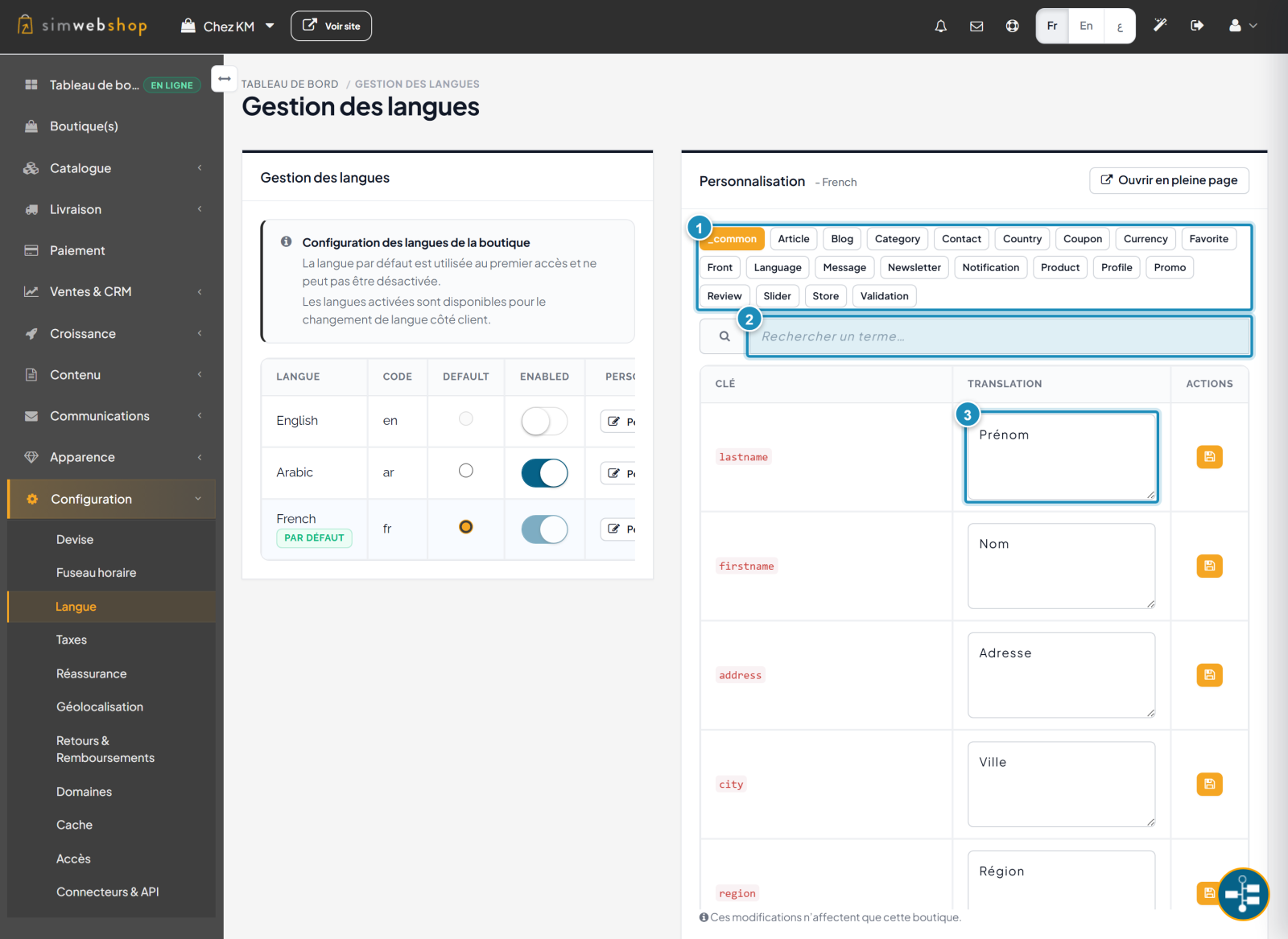Switch interface language to En

(x=1086, y=26)
